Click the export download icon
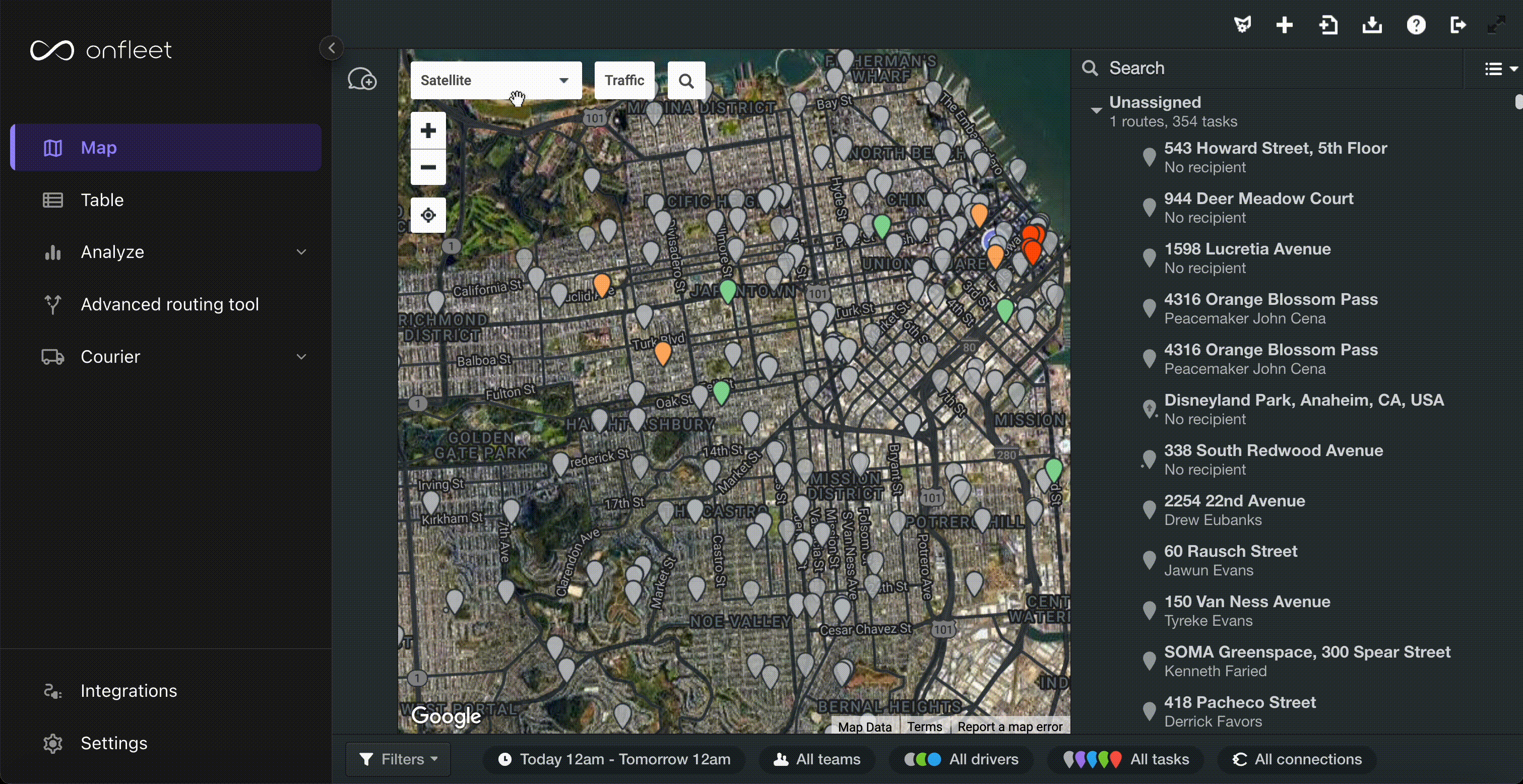The width and height of the screenshot is (1523, 784). (1372, 25)
